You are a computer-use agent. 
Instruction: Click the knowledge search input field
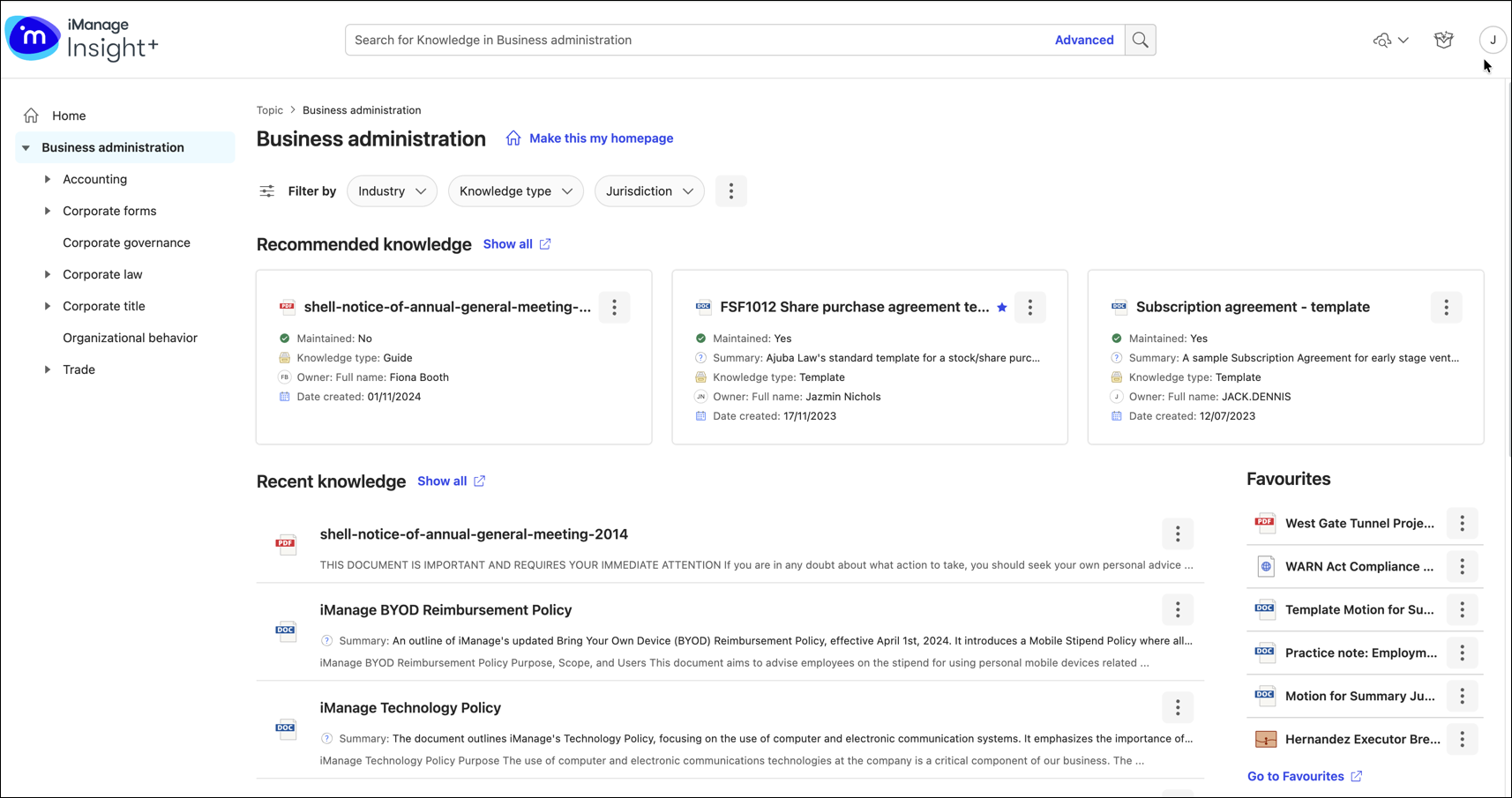[688, 40]
